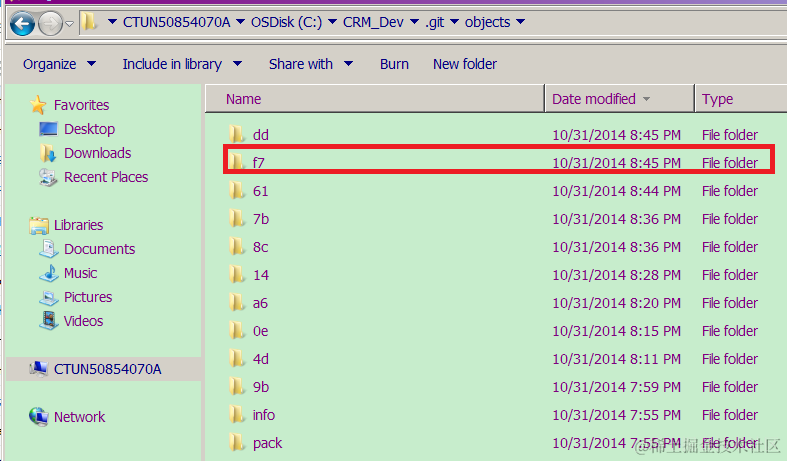The image size is (787, 461).
Task: Sort by Date modified column header
Action: (x=619, y=99)
